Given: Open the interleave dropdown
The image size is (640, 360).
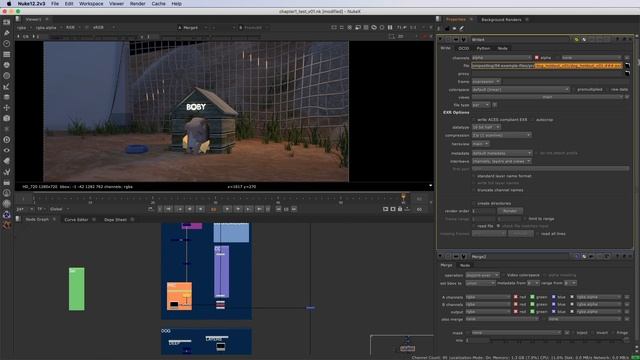Looking at the screenshot, I should click(502, 161).
